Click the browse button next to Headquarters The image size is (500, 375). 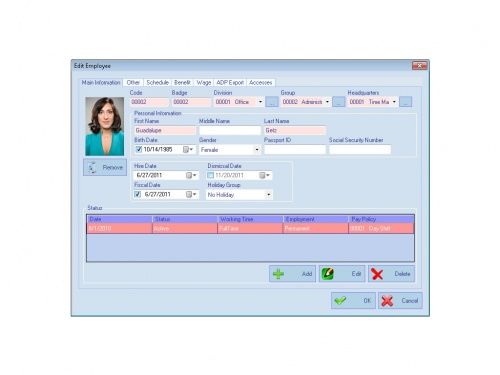point(406,102)
